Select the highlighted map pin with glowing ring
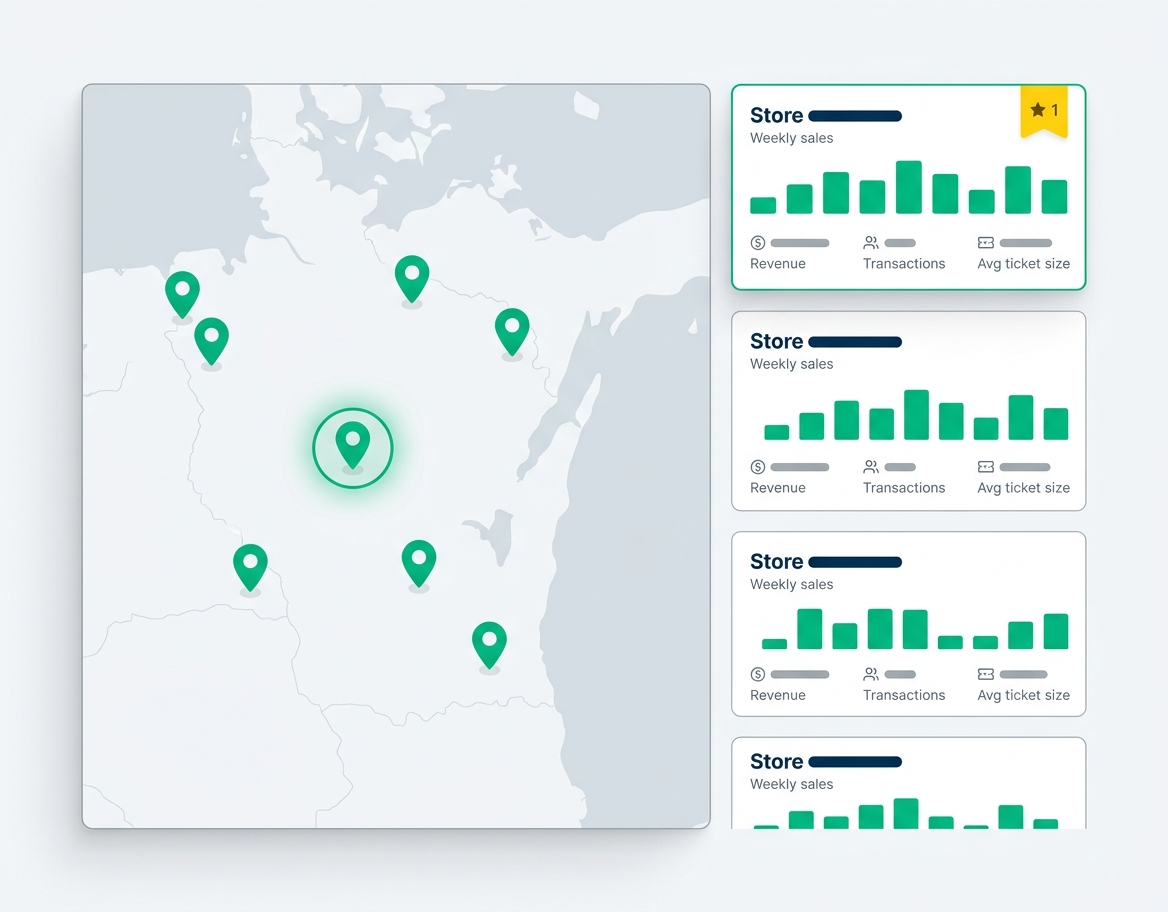Image resolution: width=1168 pixels, height=912 pixels. (352, 446)
